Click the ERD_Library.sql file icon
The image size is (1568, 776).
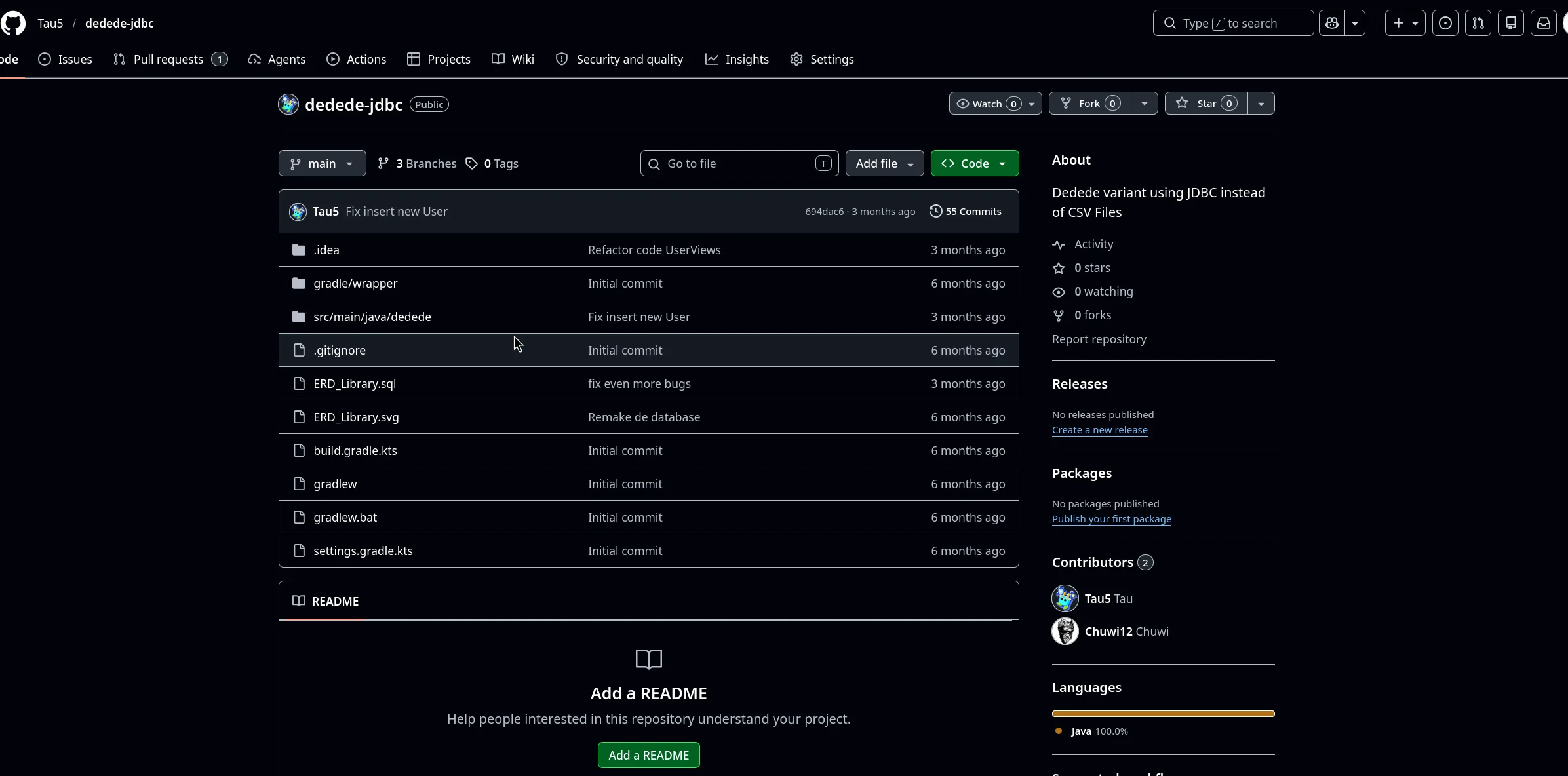click(299, 383)
